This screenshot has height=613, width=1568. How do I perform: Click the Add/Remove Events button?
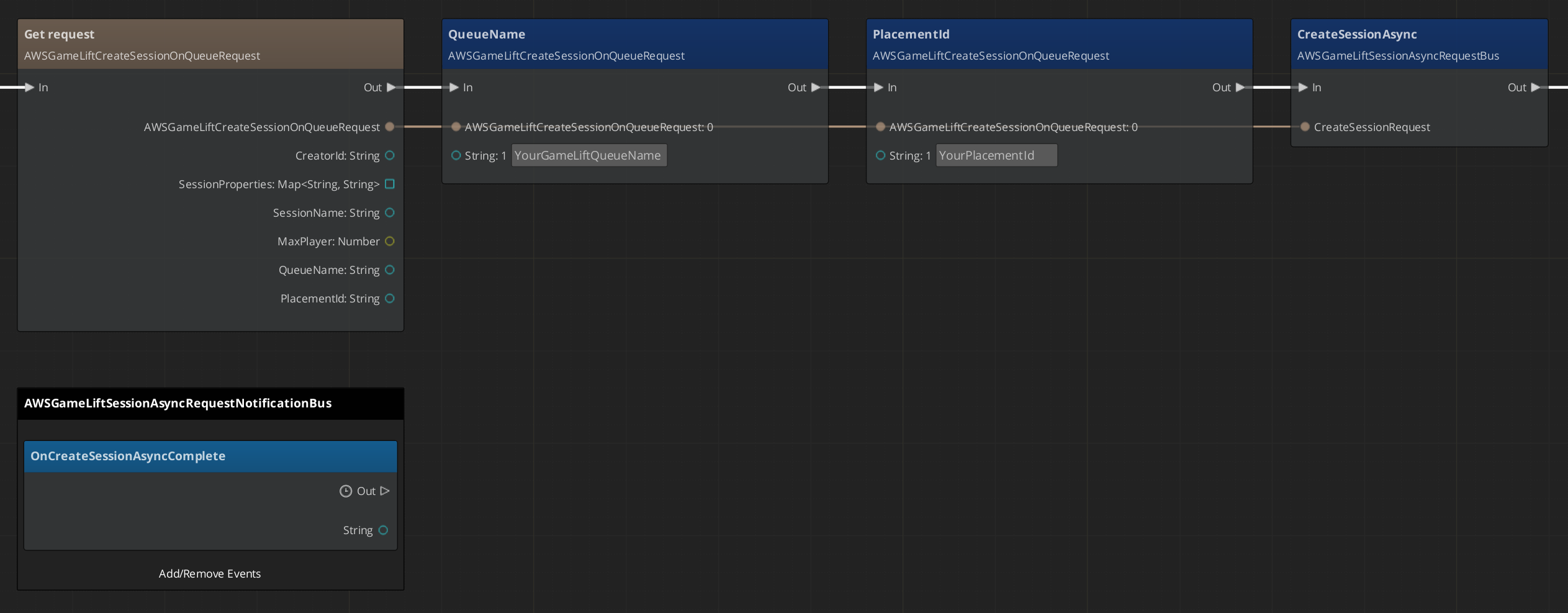click(210, 573)
